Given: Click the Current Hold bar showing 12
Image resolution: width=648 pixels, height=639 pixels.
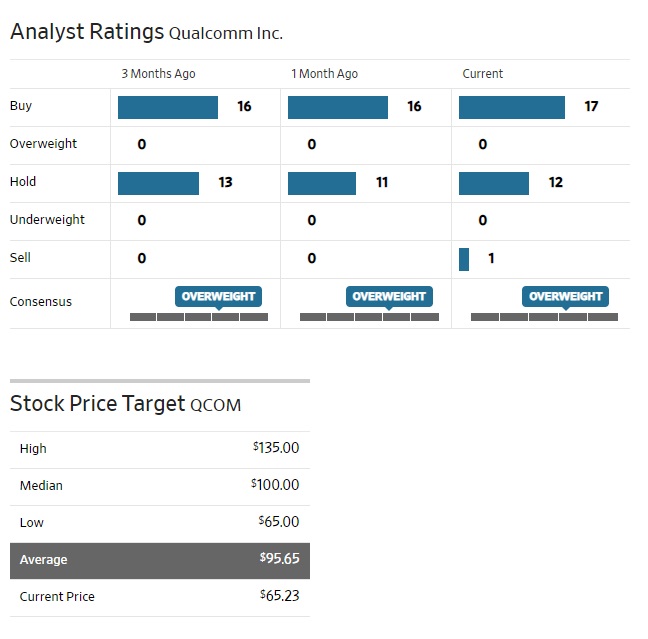Looking at the screenshot, I should click(493, 183).
